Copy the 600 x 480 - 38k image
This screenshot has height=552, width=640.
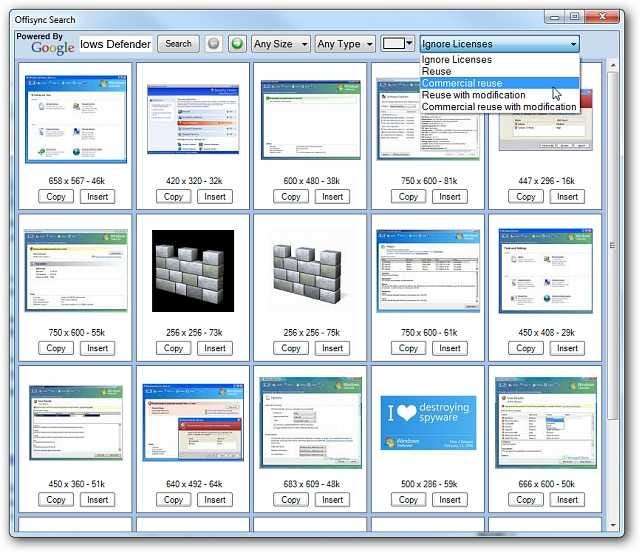(x=291, y=197)
